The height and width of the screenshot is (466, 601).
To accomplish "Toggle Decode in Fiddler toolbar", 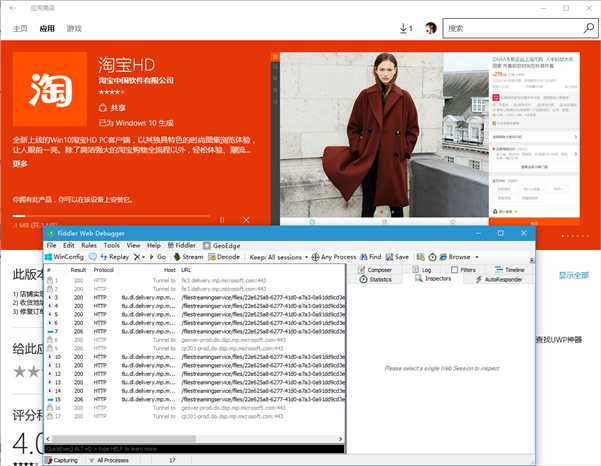I will point(224,257).
